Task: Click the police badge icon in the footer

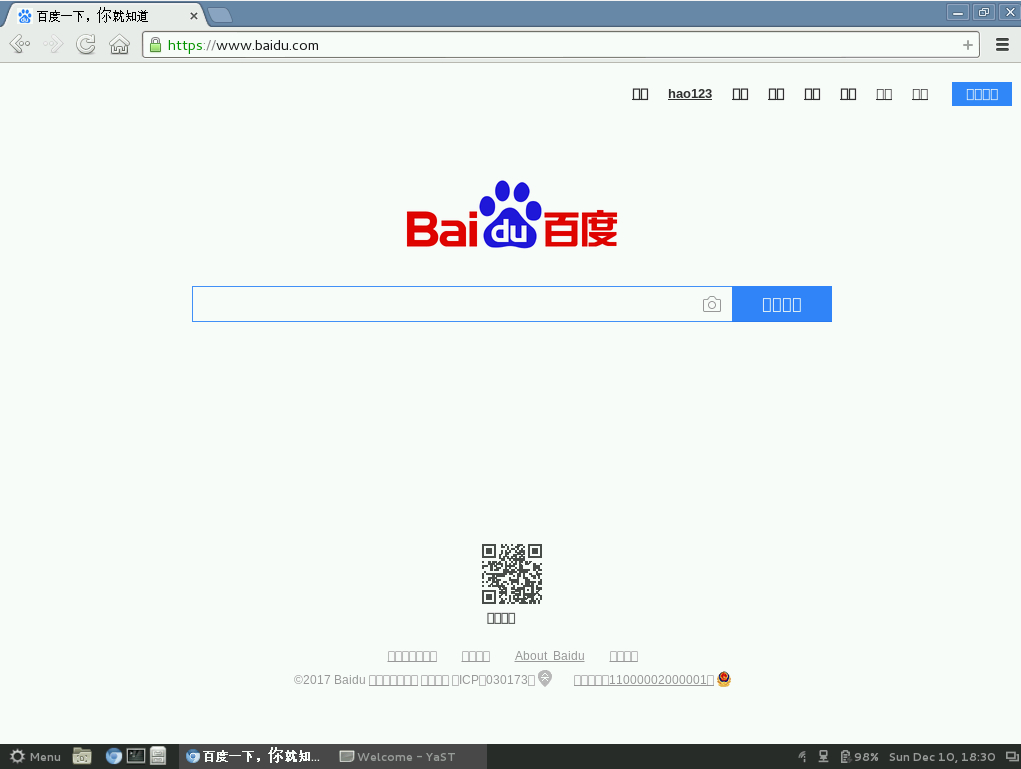Action: pyautogui.click(x=724, y=679)
